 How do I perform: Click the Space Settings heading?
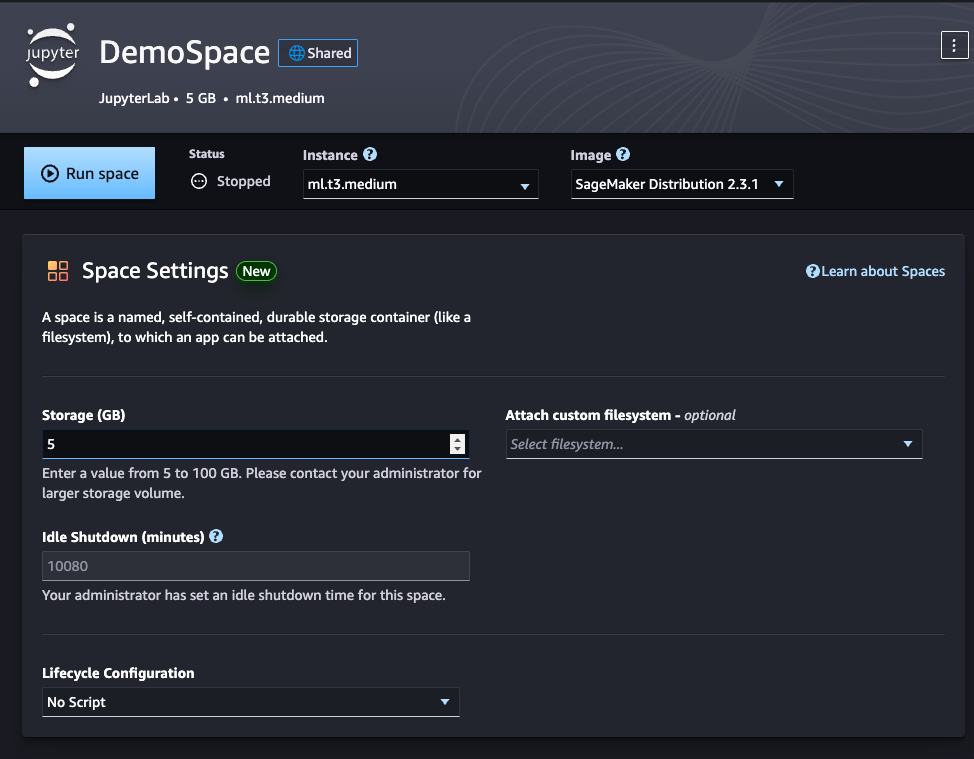point(155,271)
